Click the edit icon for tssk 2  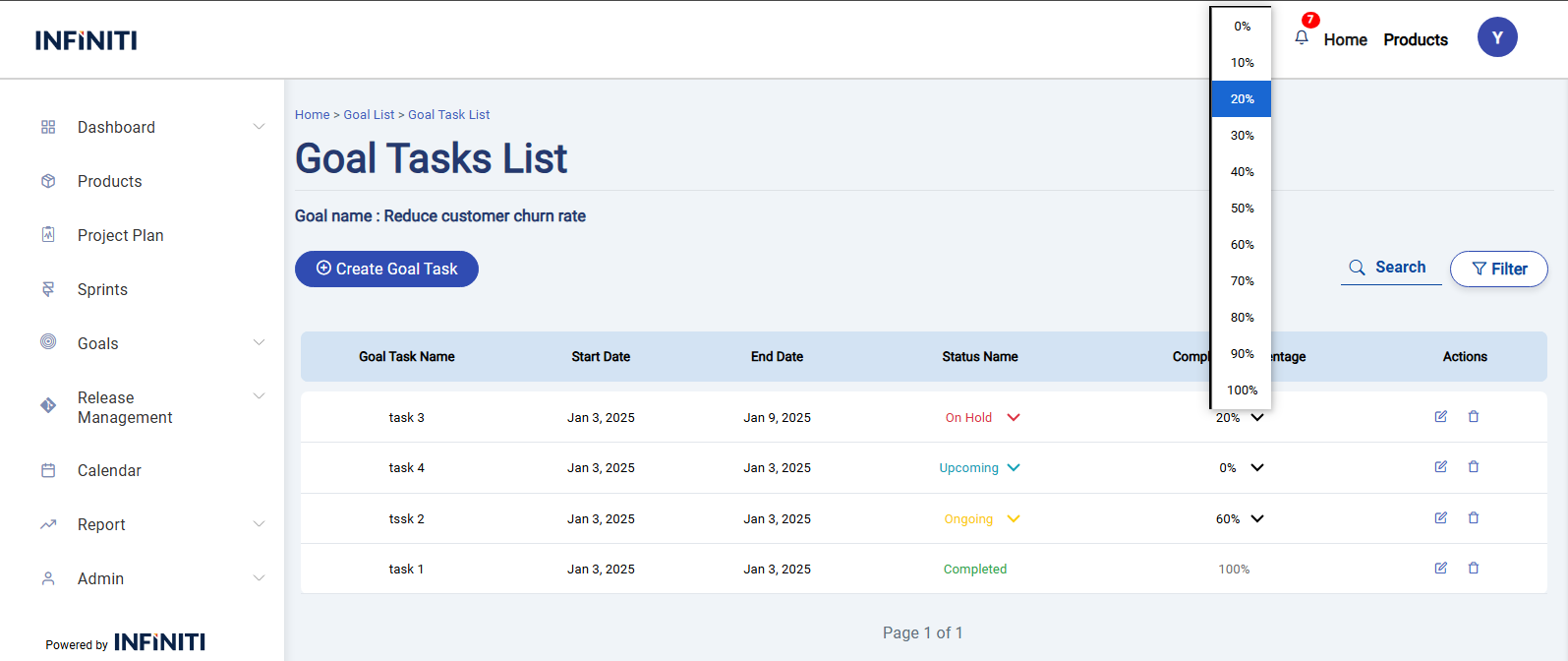coord(1440,518)
